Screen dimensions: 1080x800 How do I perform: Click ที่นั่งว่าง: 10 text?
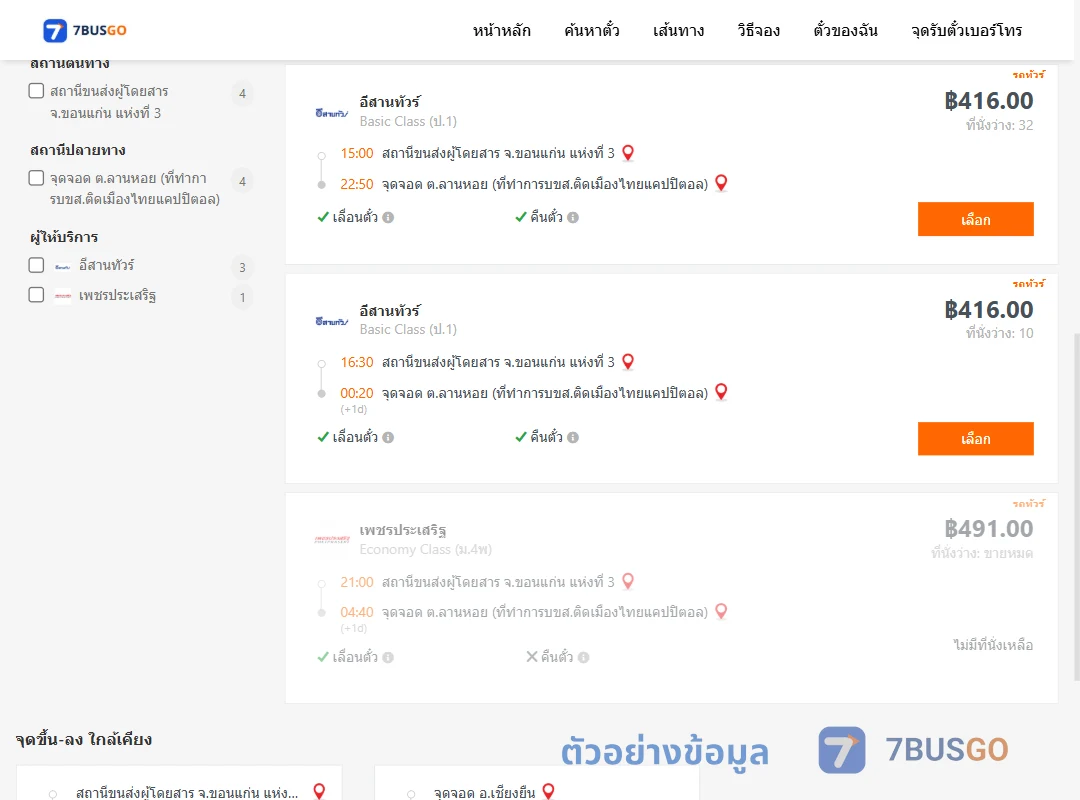999,333
